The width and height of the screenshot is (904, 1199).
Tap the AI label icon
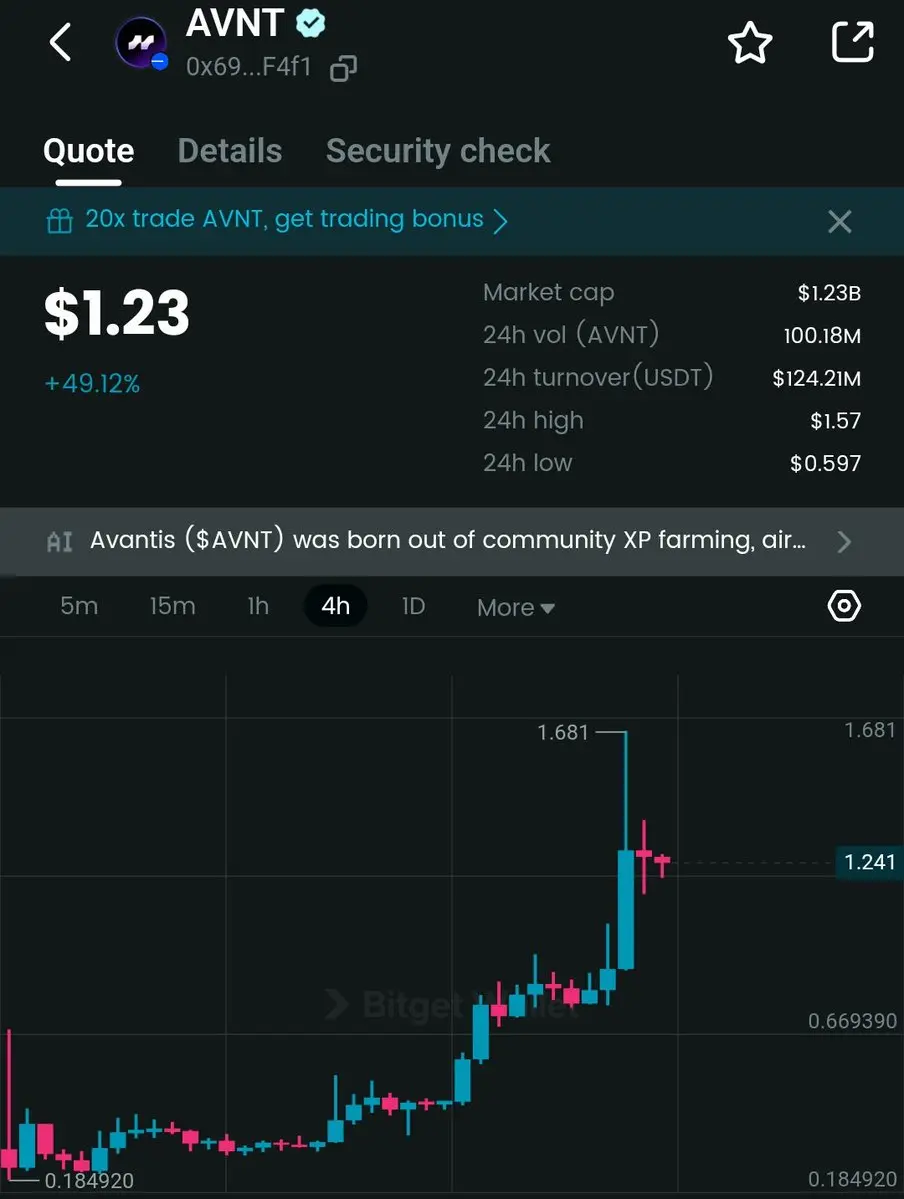pyautogui.click(x=60, y=541)
